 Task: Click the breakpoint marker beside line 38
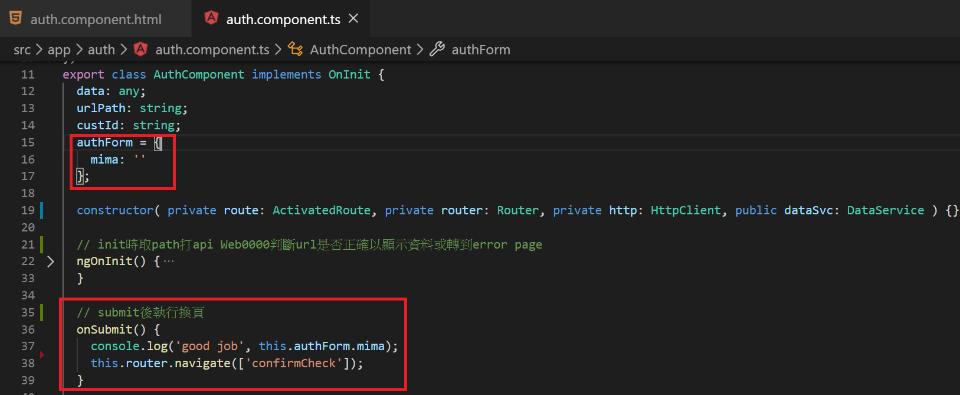click(x=42, y=354)
